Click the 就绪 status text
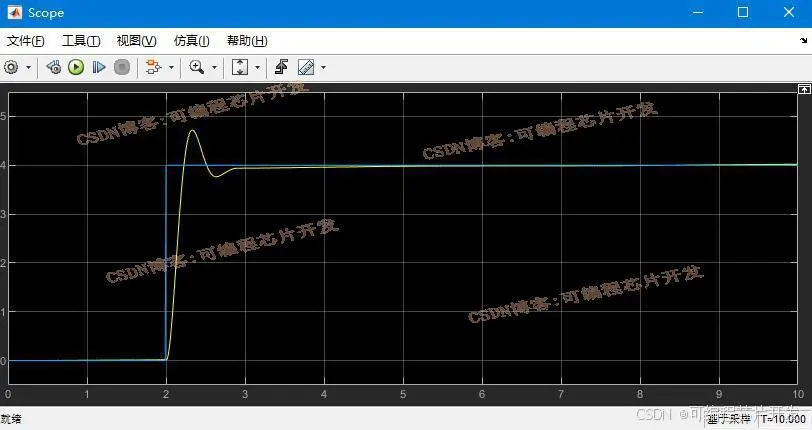The height and width of the screenshot is (430, 812). [x=11, y=419]
